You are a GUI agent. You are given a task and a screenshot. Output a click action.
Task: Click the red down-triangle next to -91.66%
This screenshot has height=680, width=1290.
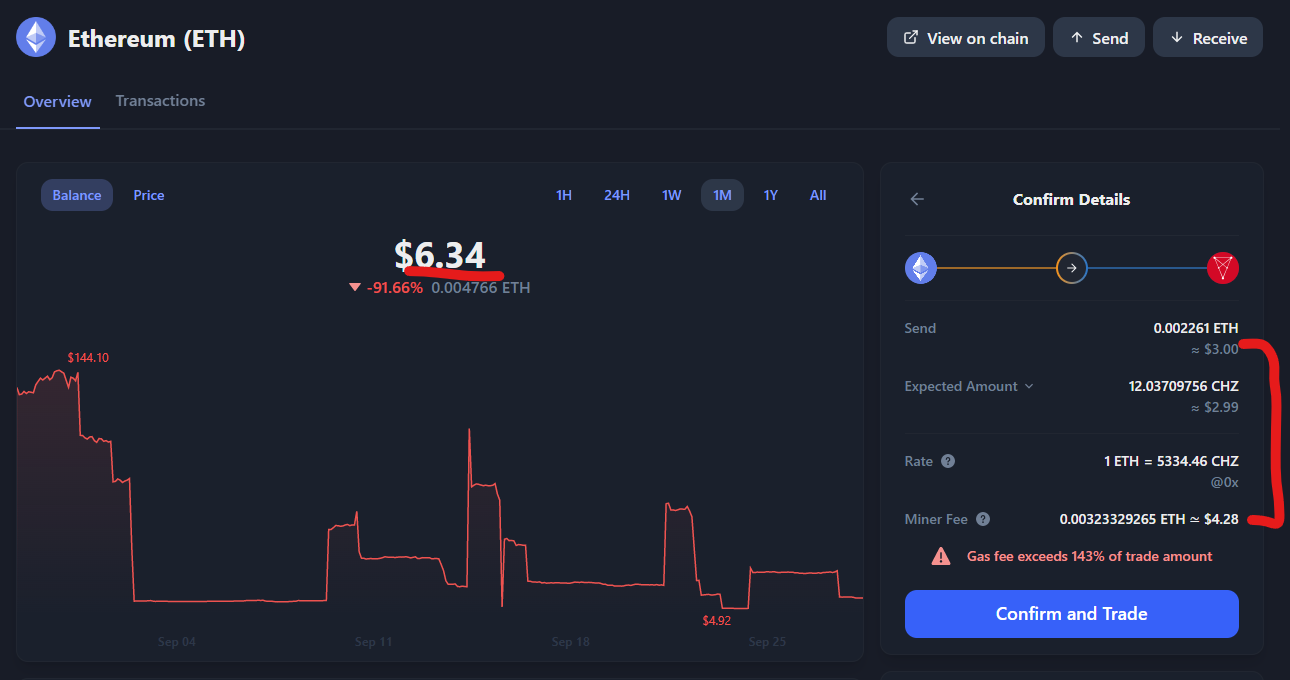pyautogui.click(x=354, y=288)
